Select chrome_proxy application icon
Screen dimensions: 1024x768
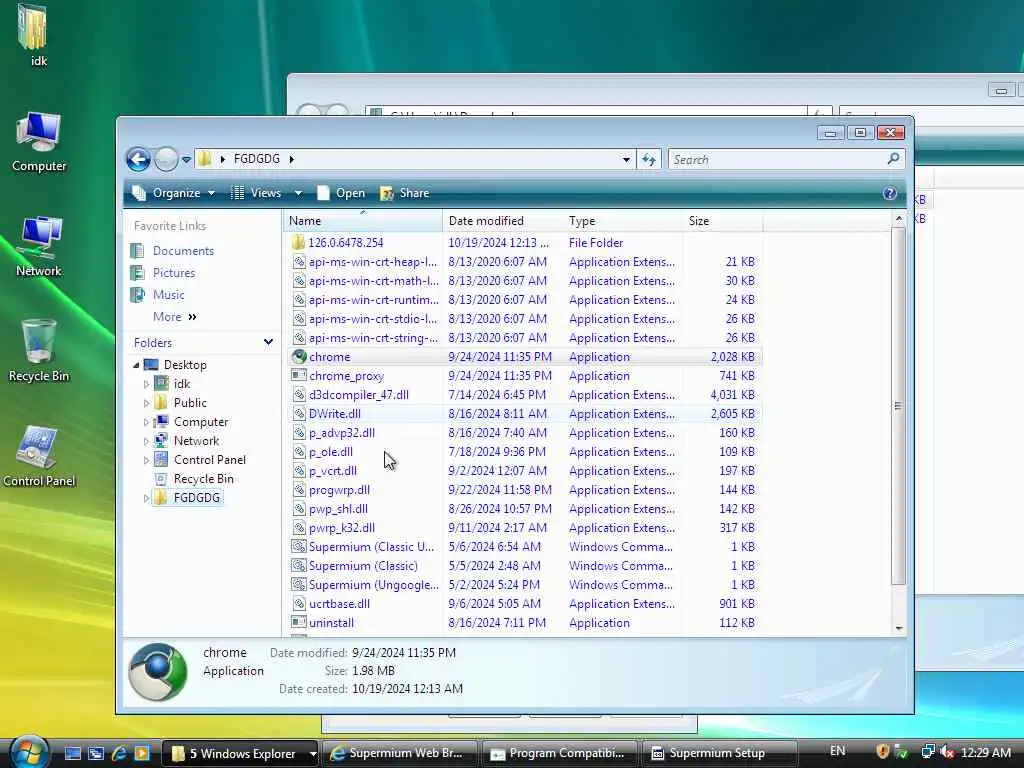(298, 376)
